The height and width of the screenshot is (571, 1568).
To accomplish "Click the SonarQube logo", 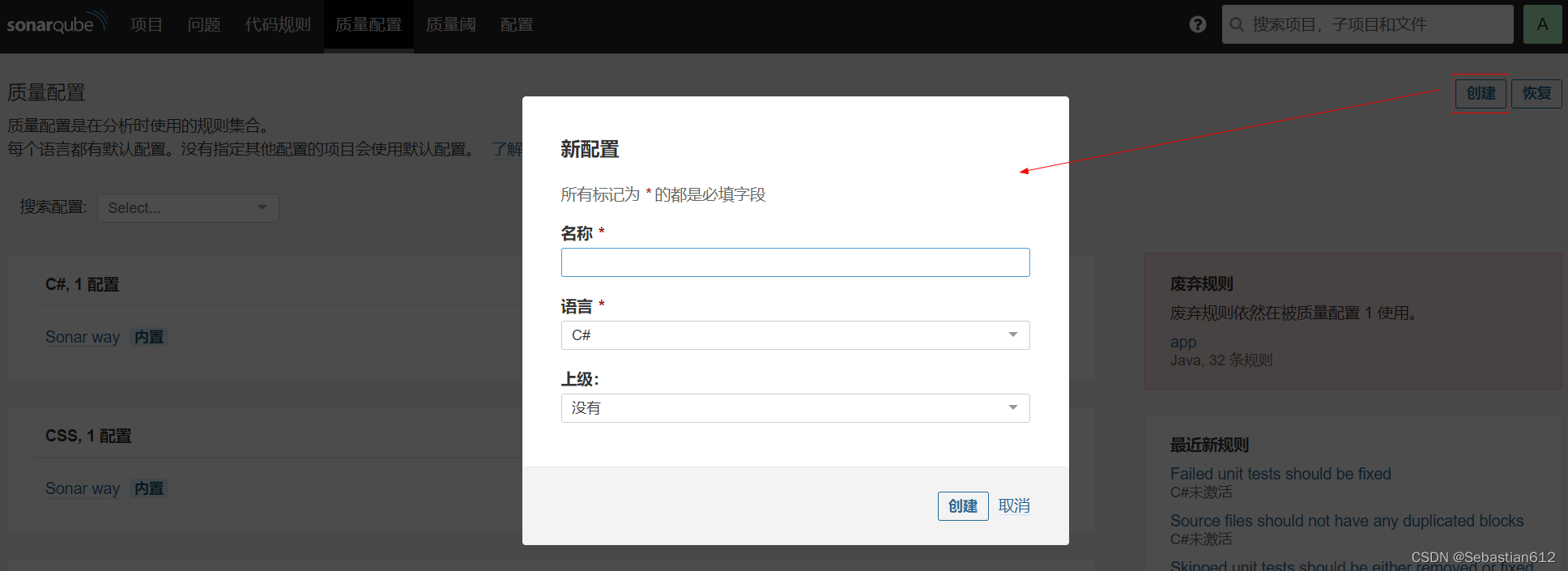I will (57, 23).
